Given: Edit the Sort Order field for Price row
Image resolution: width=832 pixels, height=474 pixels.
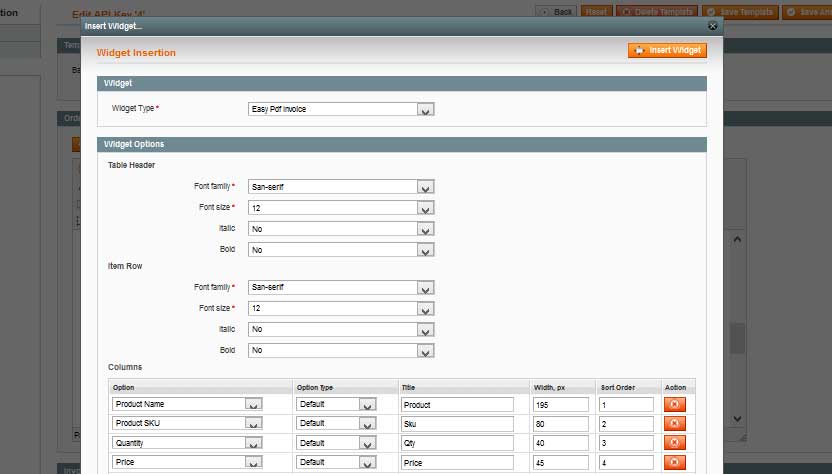Looking at the screenshot, I should pos(626,462).
